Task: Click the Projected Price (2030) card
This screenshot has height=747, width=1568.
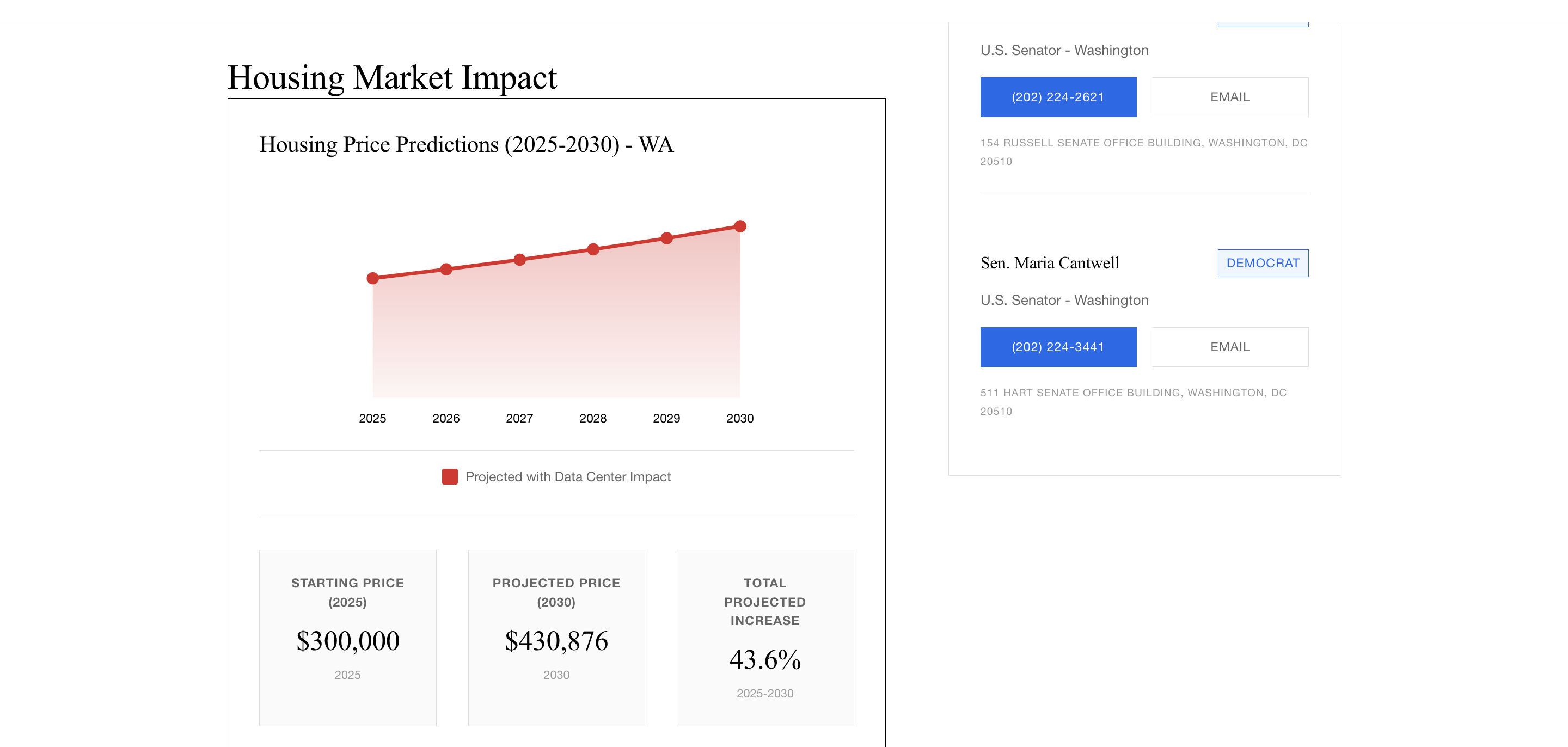Action: click(x=556, y=638)
